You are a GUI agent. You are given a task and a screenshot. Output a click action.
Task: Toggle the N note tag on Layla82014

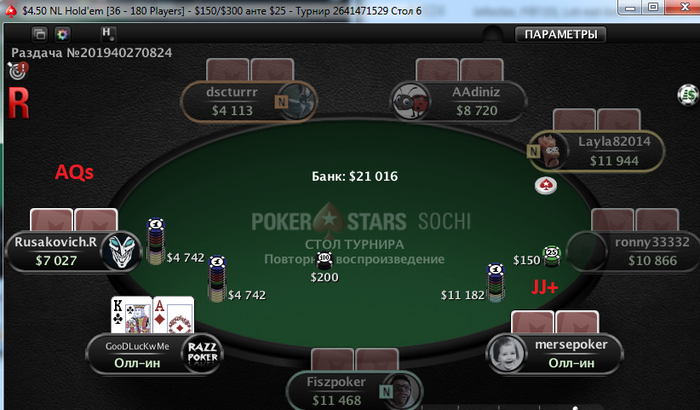click(x=533, y=151)
